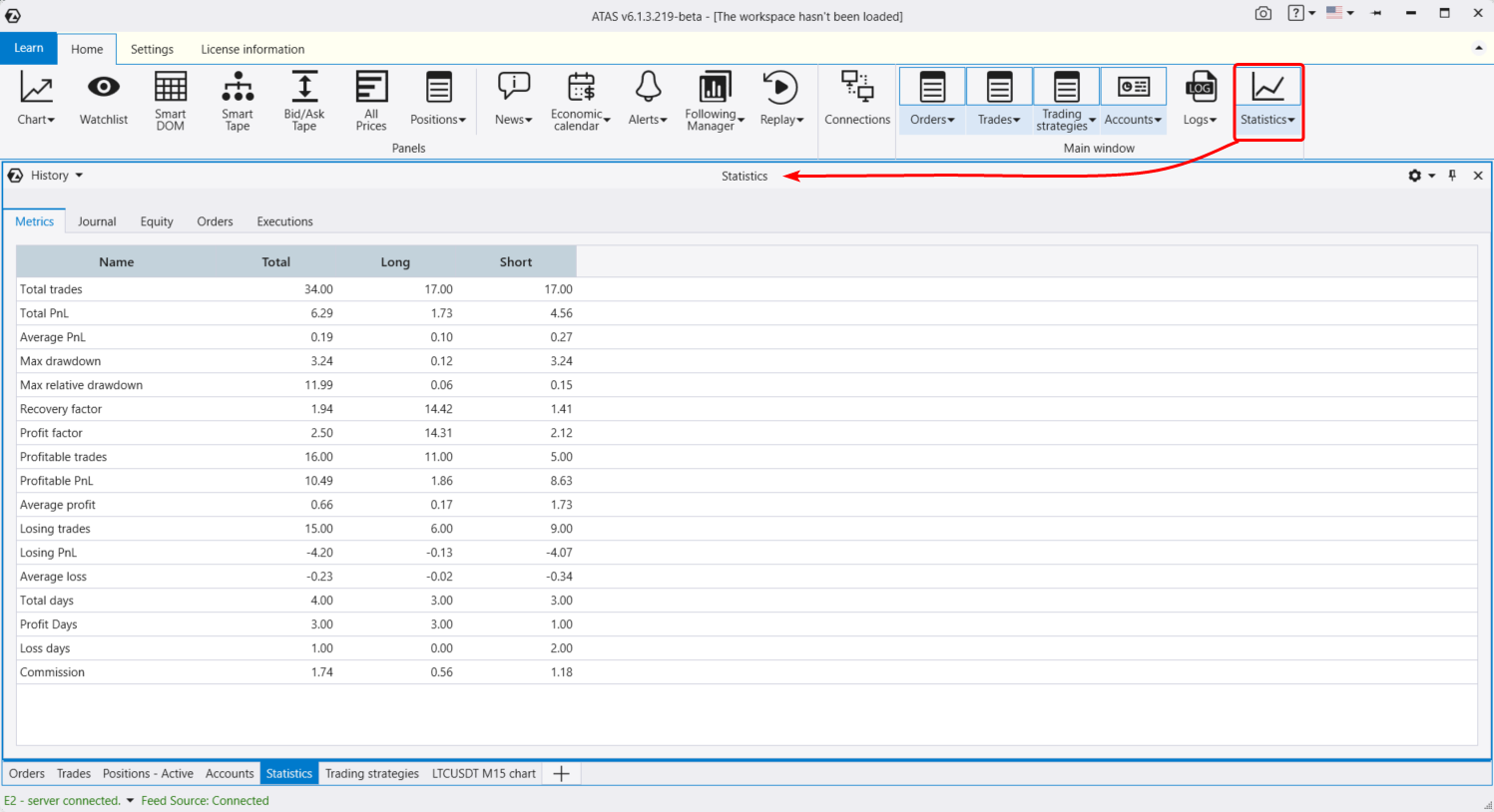The width and height of the screenshot is (1494, 812).
Task: Open the Smart DOM panel
Action: click(x=170, y=99)
